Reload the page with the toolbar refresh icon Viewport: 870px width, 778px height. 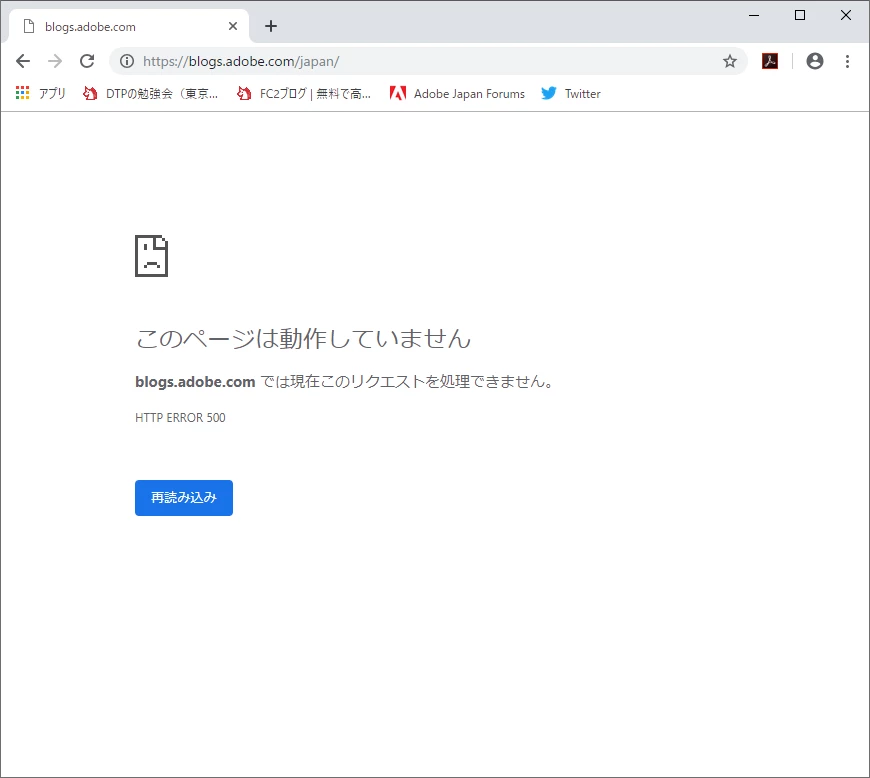tap(87, 61)
